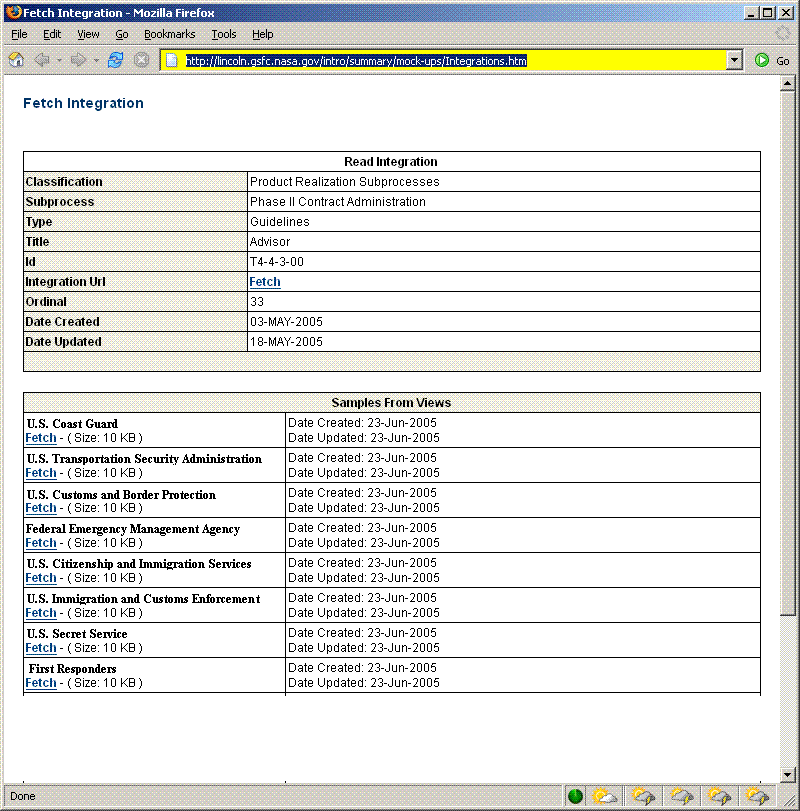The image size is (800, 811).
Task: Click the "Fetch Integration" page heading
Action: point(83,103)
